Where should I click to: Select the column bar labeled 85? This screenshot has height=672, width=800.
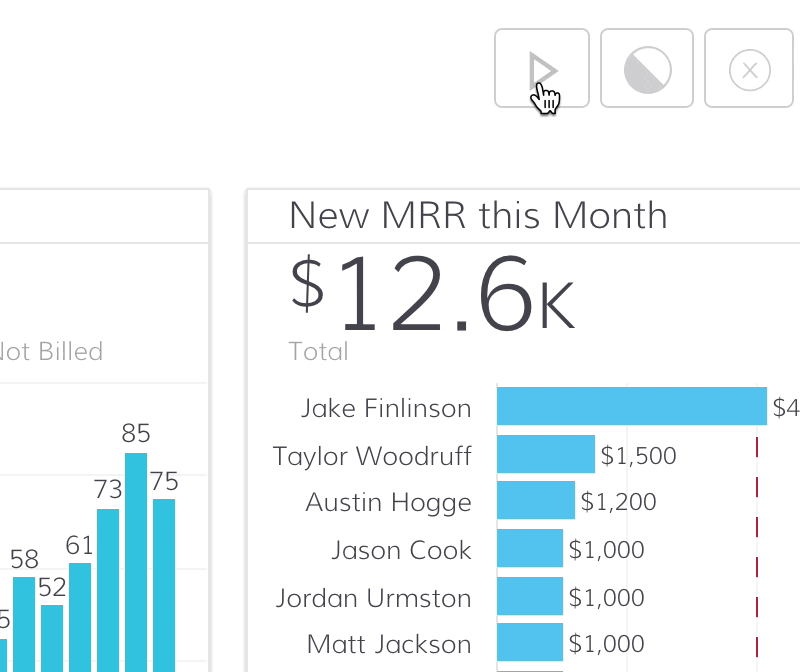tap(136, 560)
